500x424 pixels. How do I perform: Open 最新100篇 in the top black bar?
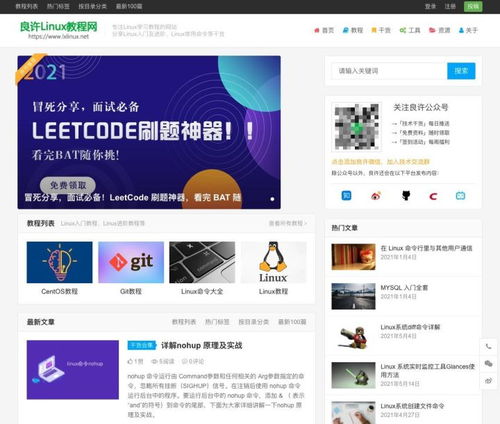pyautogui.click(x=129, y=6)
